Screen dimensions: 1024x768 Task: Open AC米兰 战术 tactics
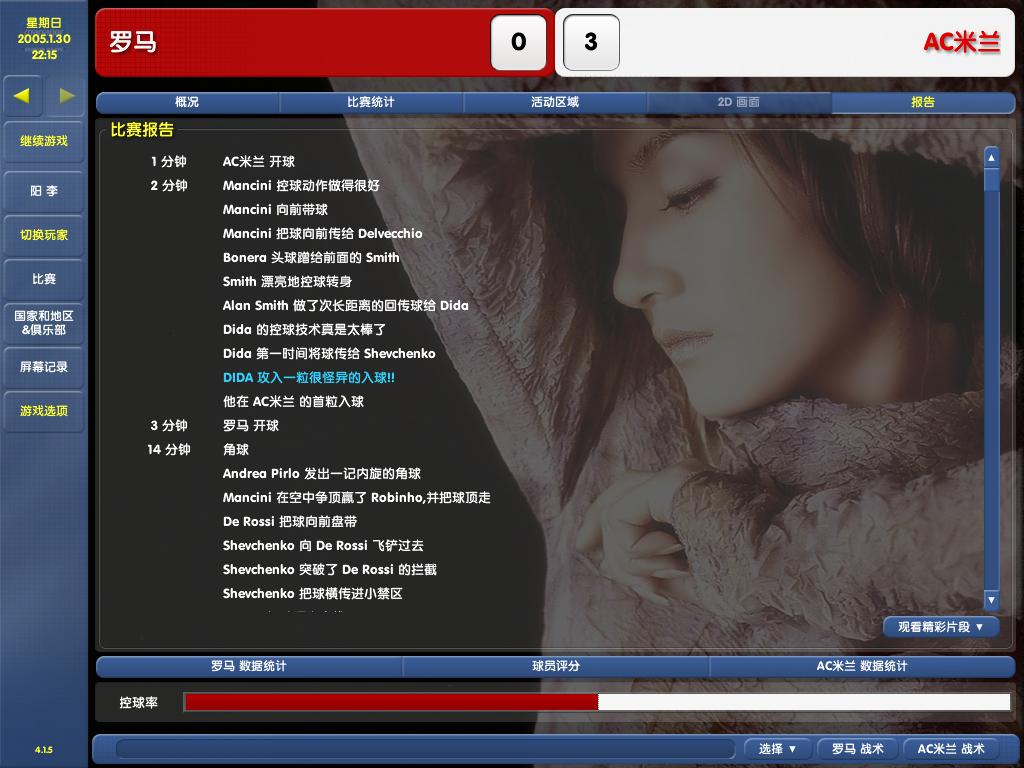point(951,749)
